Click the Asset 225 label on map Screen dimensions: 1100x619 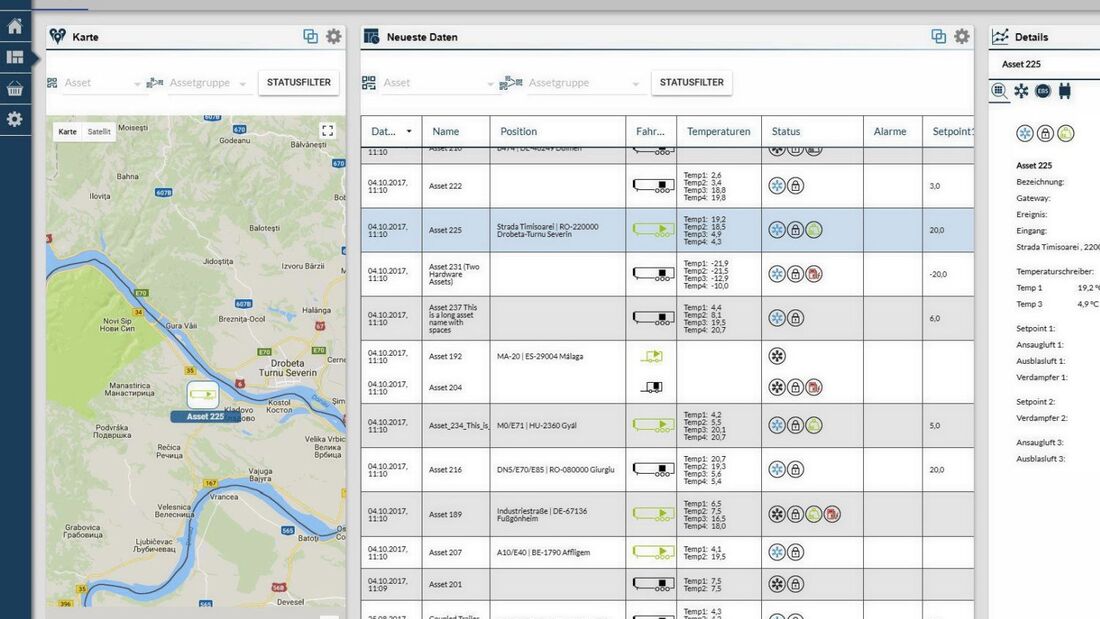[205, 416]
